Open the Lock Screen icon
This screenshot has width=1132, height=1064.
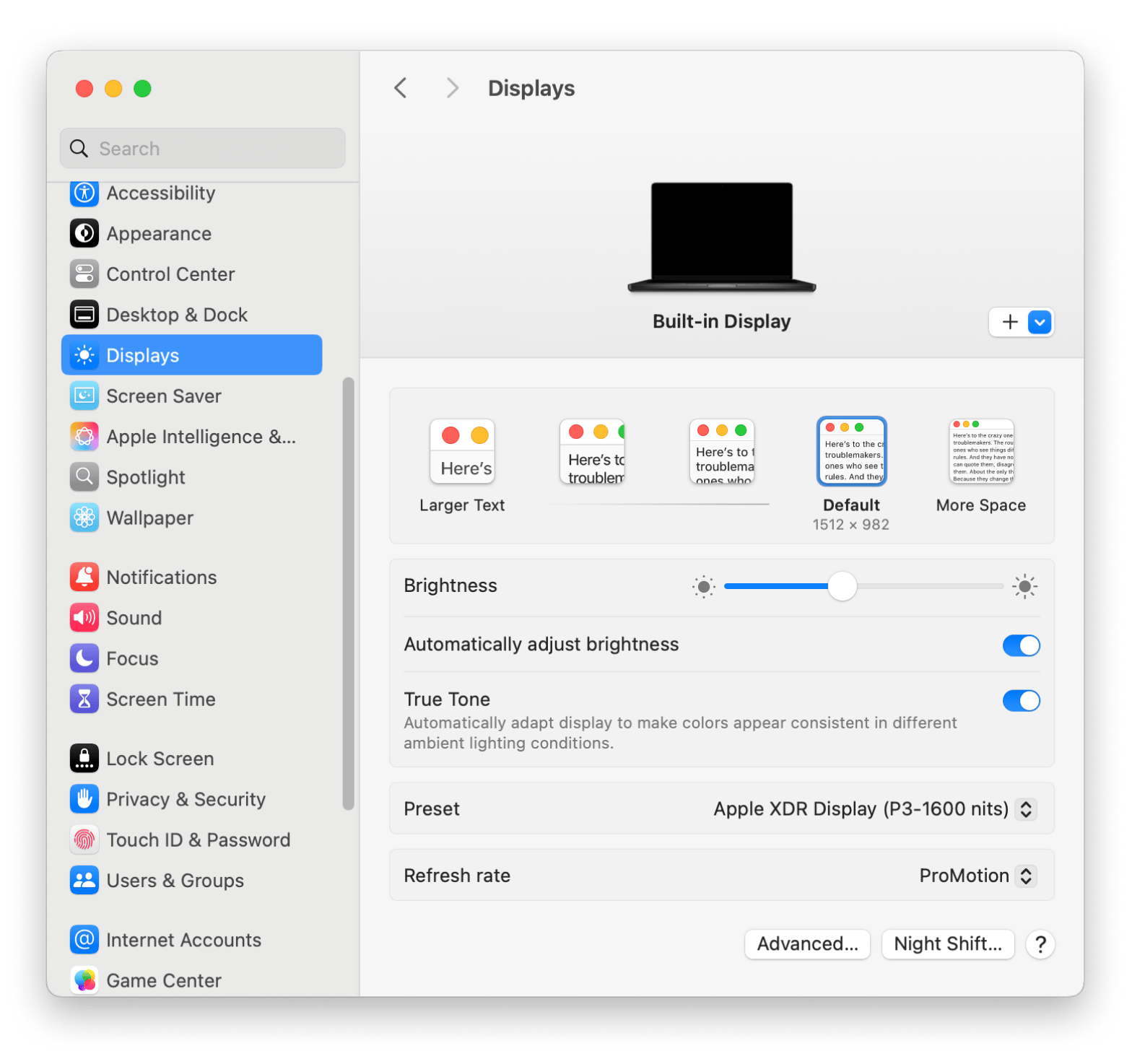[x=84, y=758]
